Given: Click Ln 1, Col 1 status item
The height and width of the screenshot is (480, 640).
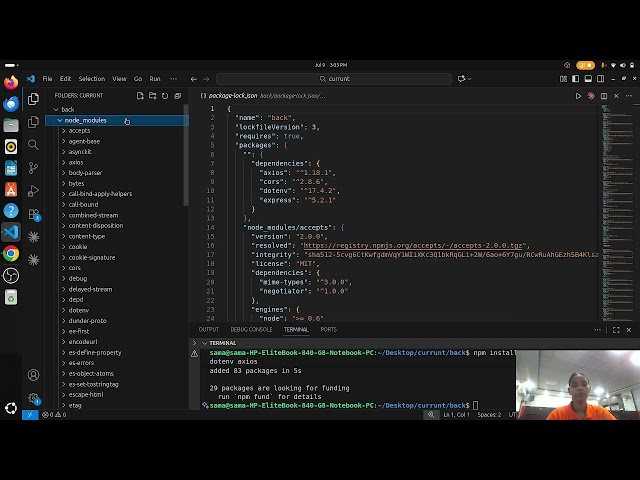Looking at the screenshot, I should [x=456, y=415].
